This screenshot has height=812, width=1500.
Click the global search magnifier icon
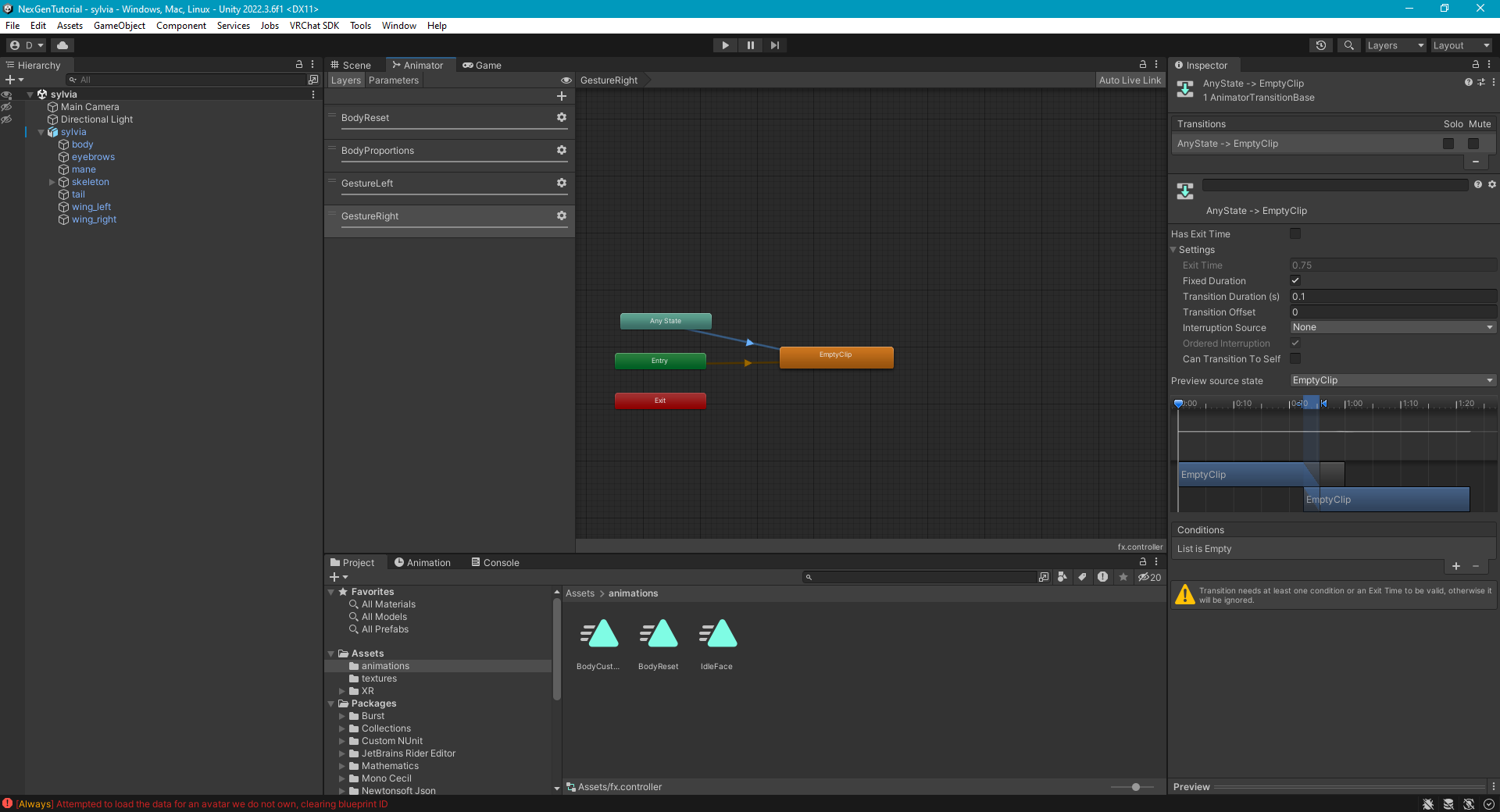point(1348,45)
